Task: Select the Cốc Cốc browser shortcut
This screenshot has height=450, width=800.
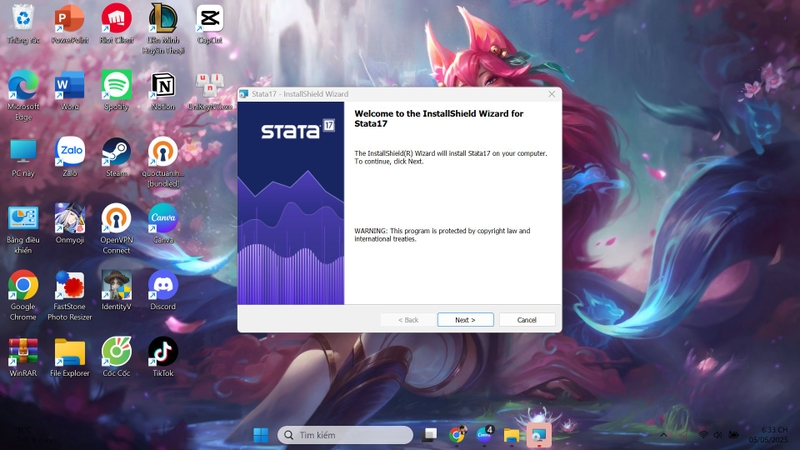Action: pos(116,357)
